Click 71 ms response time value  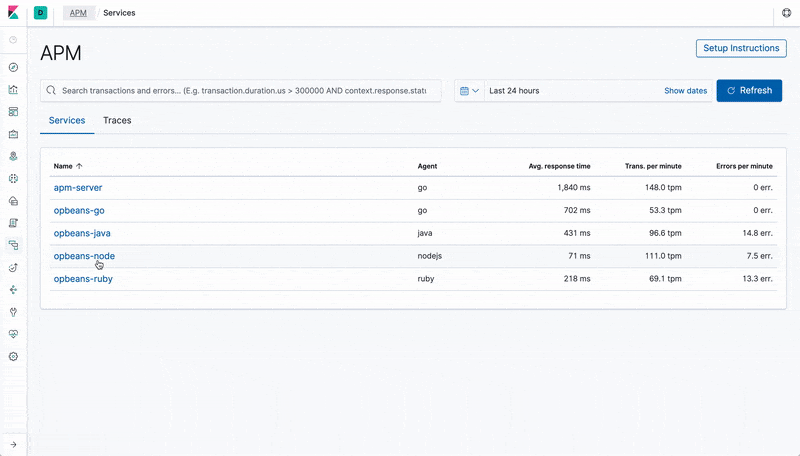point(579,256)
